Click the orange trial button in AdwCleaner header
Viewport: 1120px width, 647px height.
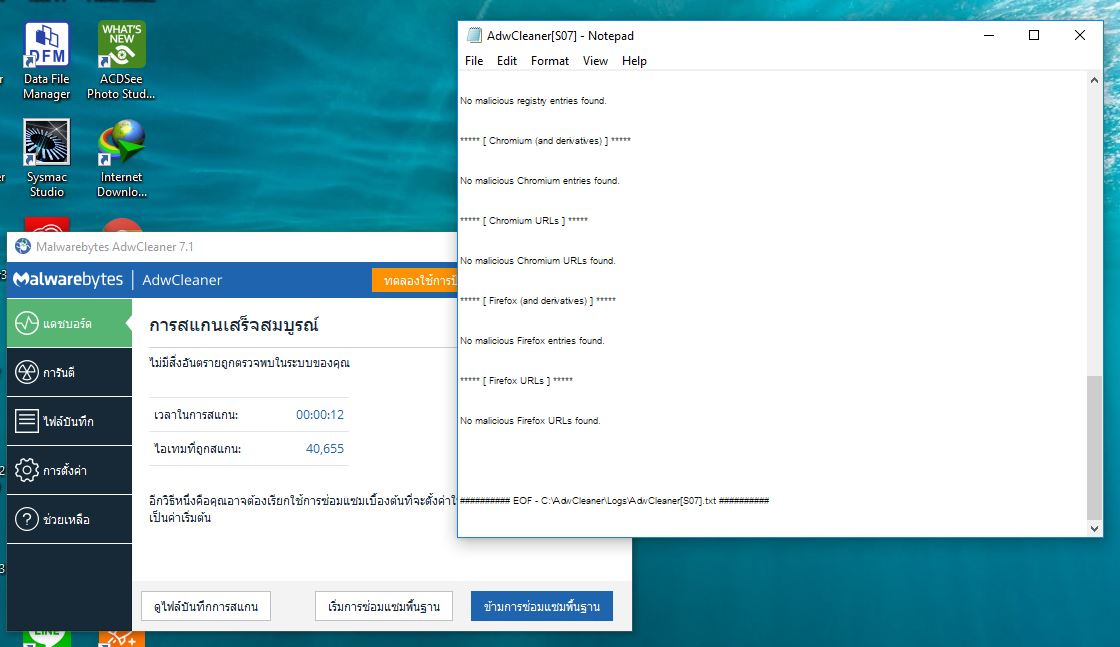tap(415, 281)
